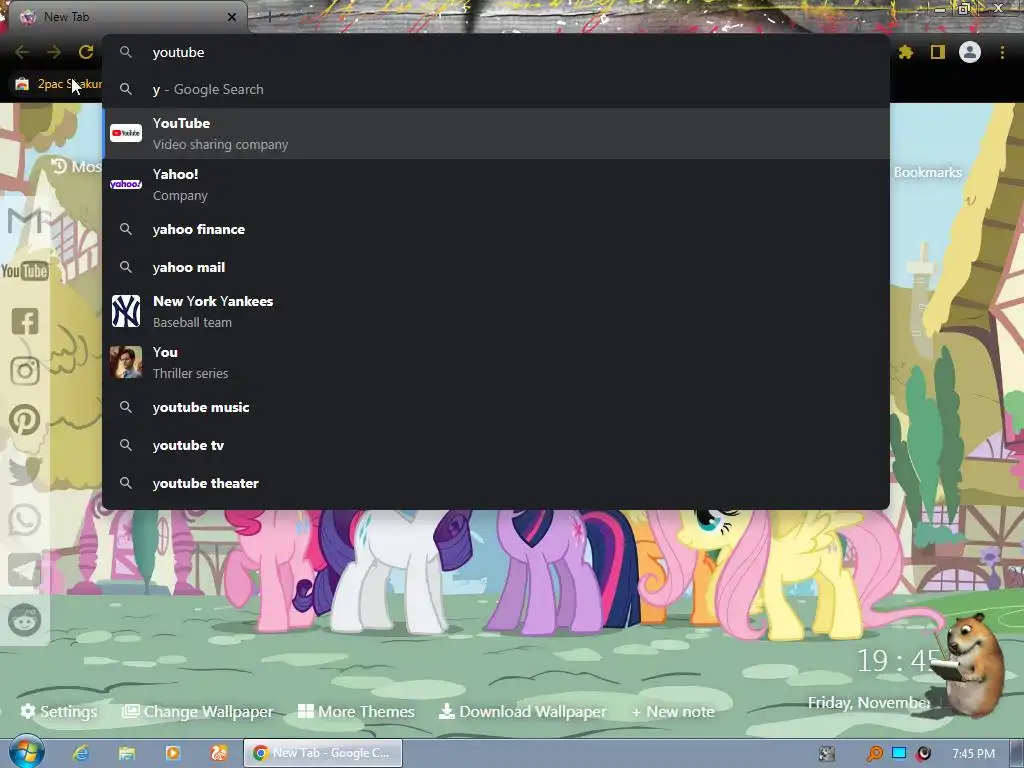Choose the youtube music suggestion
The height and width of the screenshot is (768, 1024).
point(496,407)
